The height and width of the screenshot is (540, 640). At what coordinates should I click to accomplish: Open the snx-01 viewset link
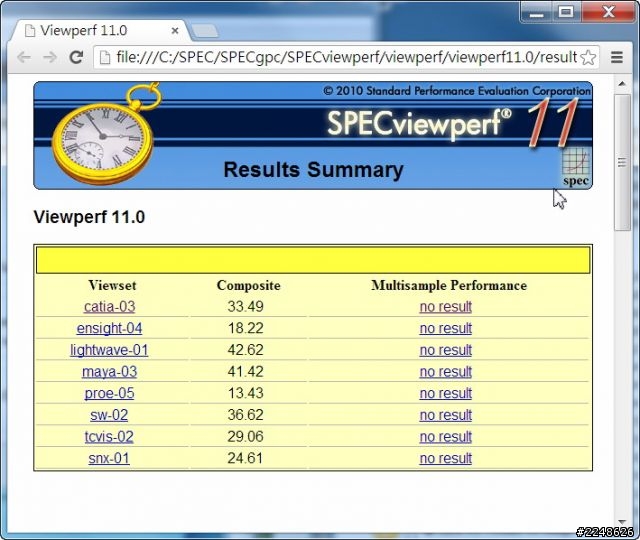point(109,458)
